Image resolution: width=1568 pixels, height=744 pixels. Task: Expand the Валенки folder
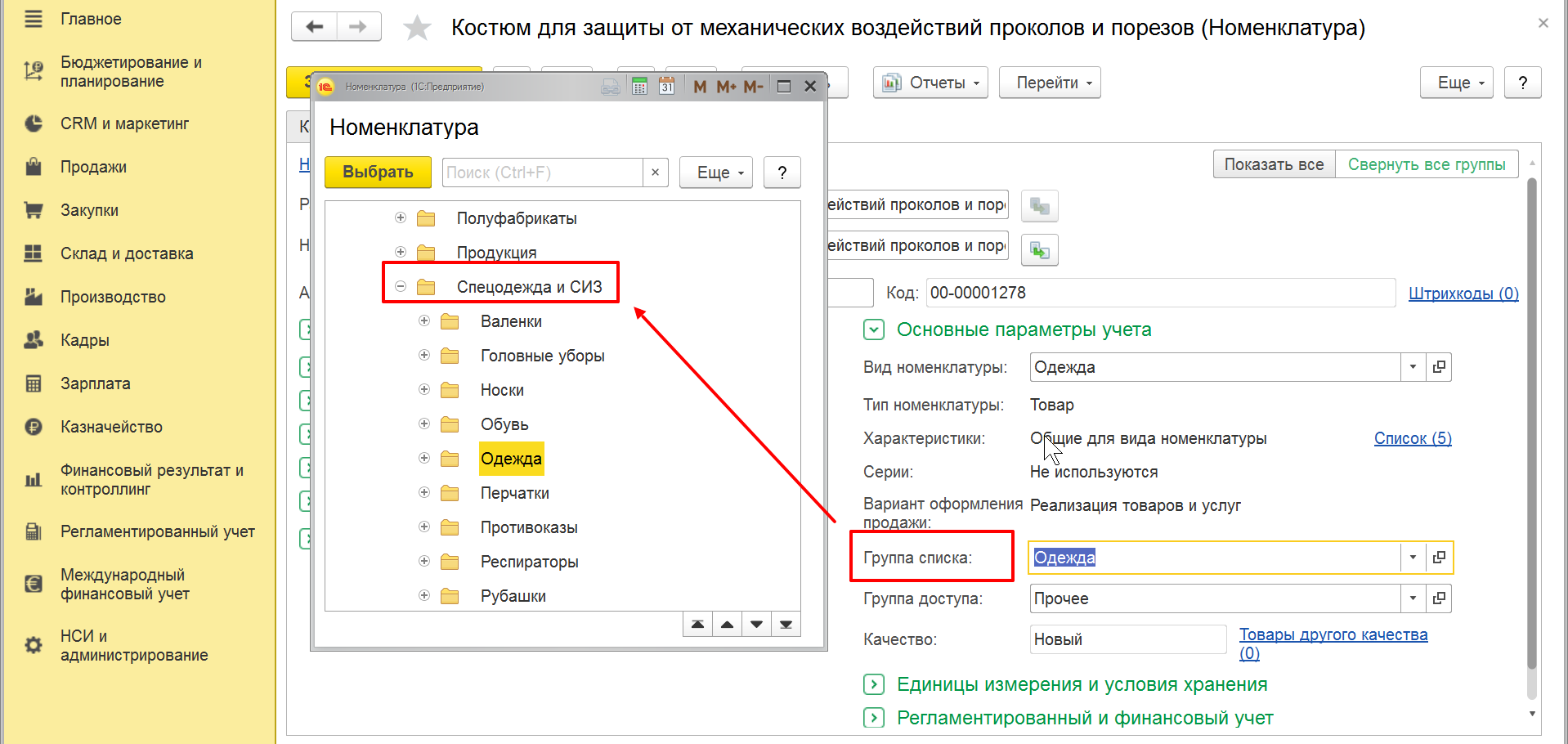click(x=424, y=320)
